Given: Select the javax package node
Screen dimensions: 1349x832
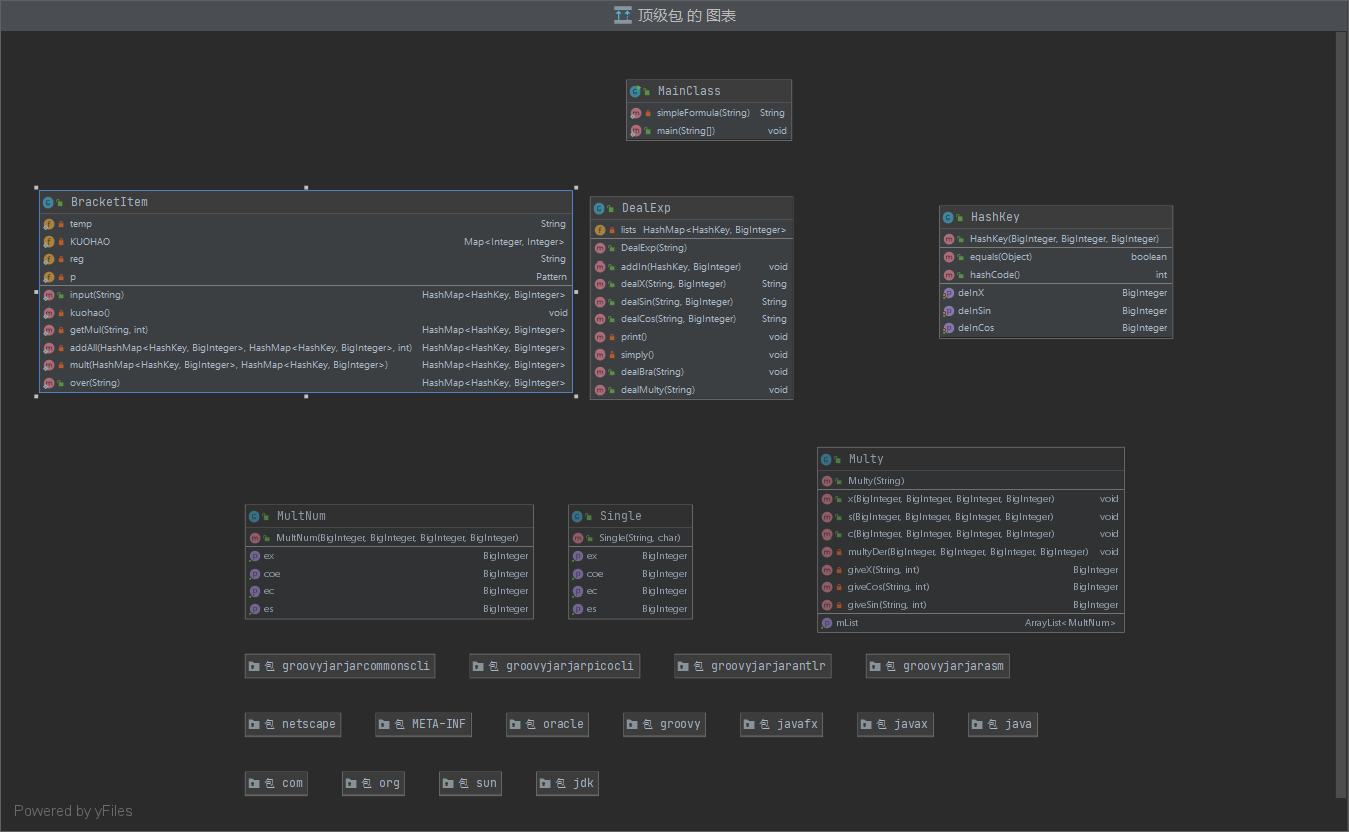Looking at the screenshot, I should click(896, 724).
